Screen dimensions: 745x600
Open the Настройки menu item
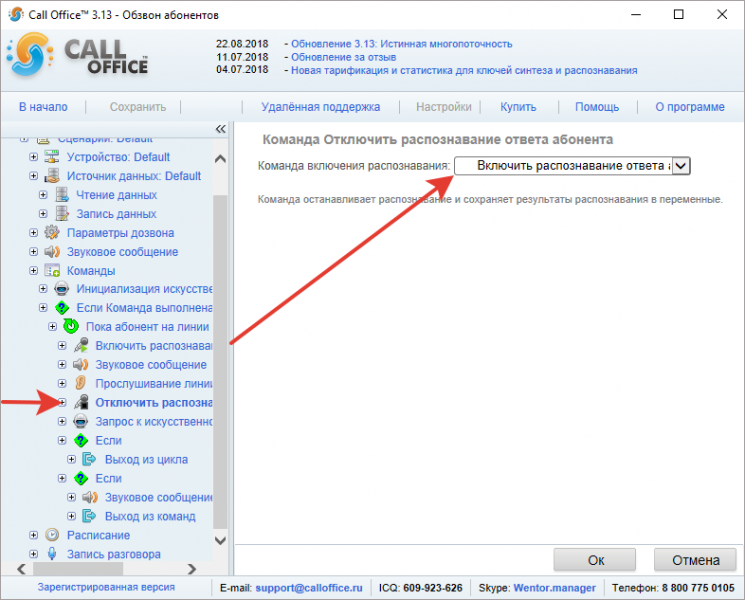(x=444, y=107)
